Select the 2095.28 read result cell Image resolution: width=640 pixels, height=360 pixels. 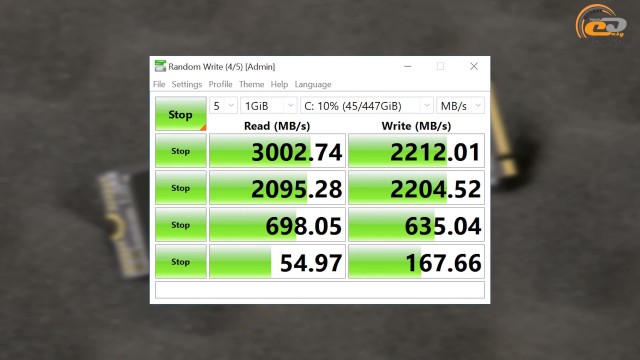pyautogui.click(x=278, y=188)
